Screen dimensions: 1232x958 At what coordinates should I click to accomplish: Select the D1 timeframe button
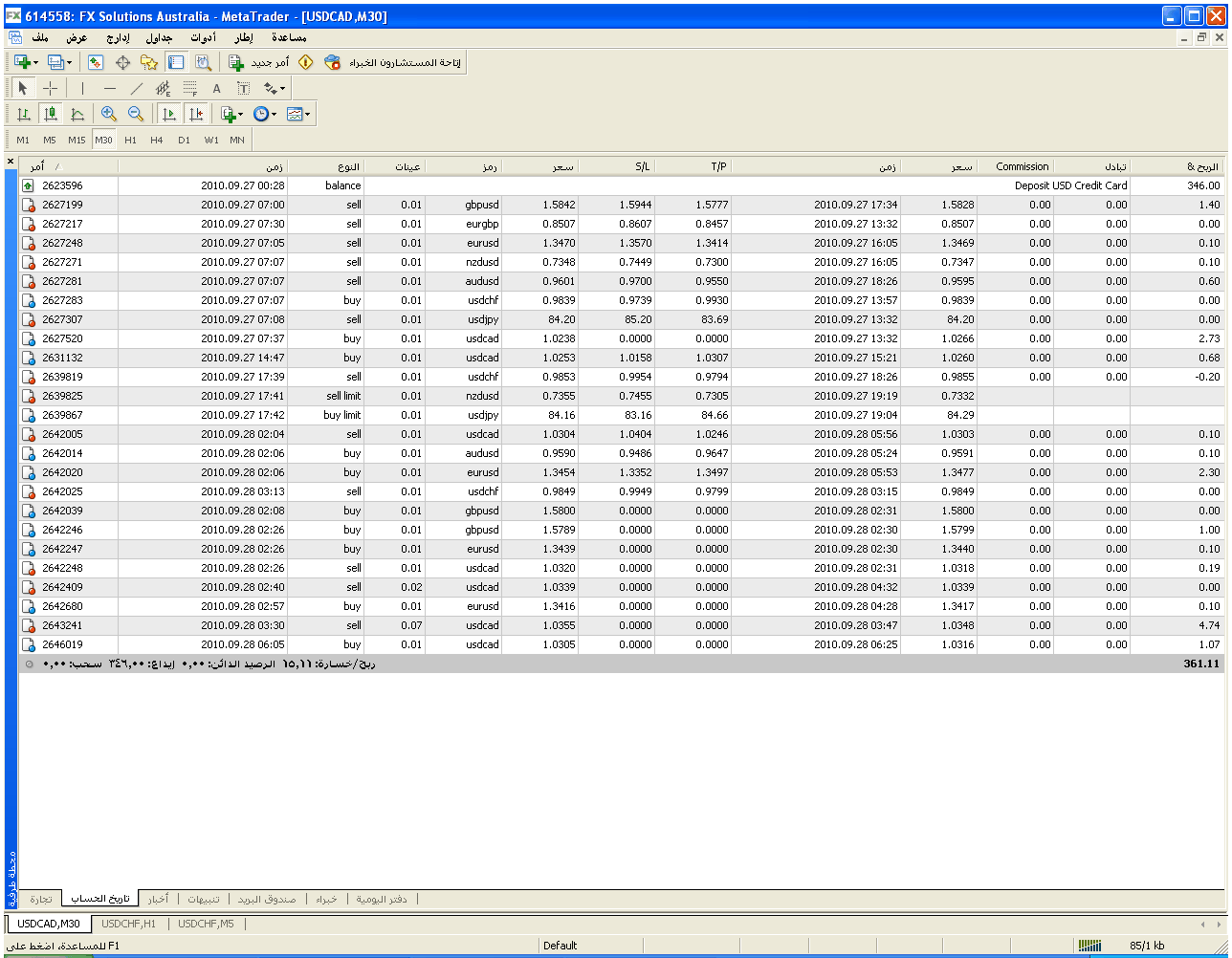coord(184,140)
